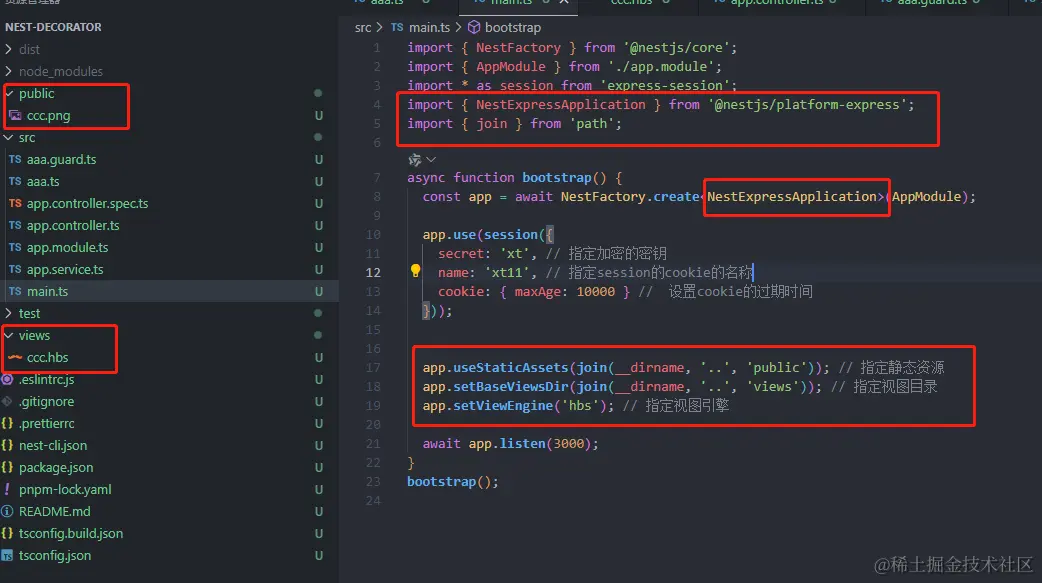The width and height of the screenshot is (1042, 583).
Task: Open pnpm-lock.yaml exclamation icon
Action: coord(7,489)
